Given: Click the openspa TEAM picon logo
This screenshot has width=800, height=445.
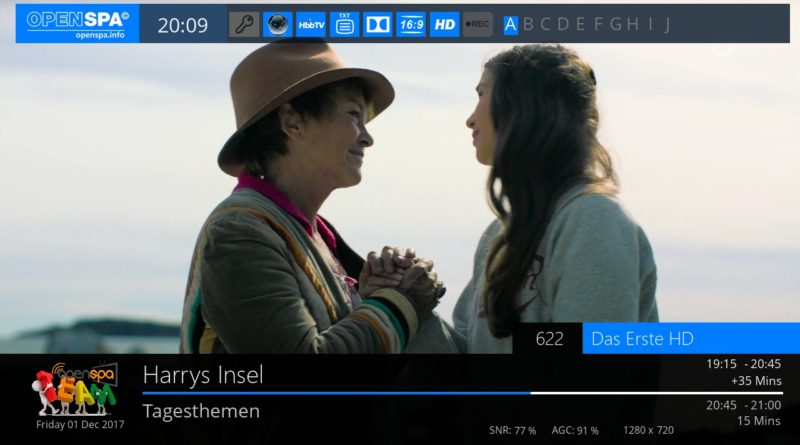Looking at the screenshot, I should 78,389.
